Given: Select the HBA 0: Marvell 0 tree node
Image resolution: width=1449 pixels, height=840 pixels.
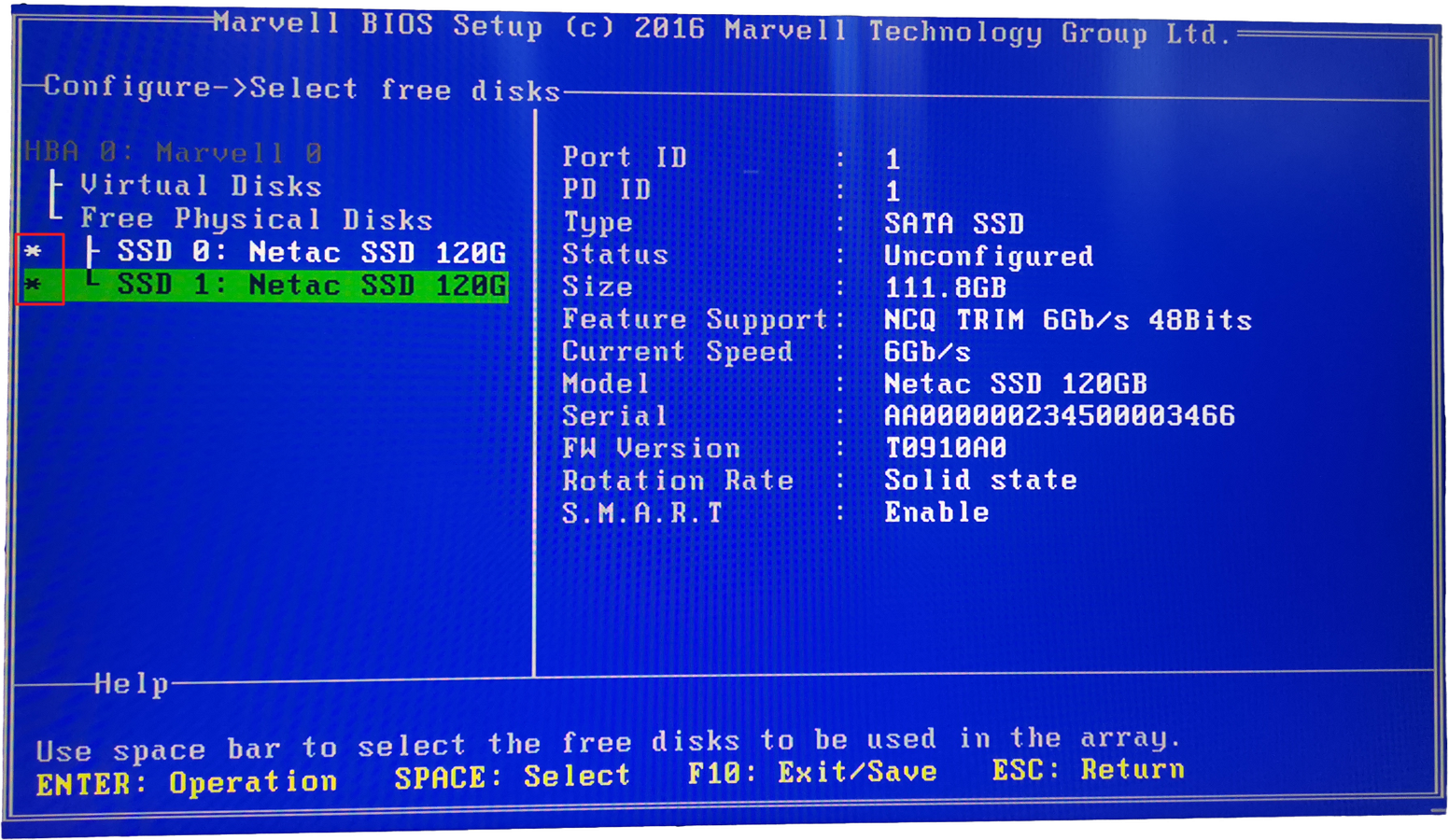Looking at the screenshot, I should [x=173, y=151].
